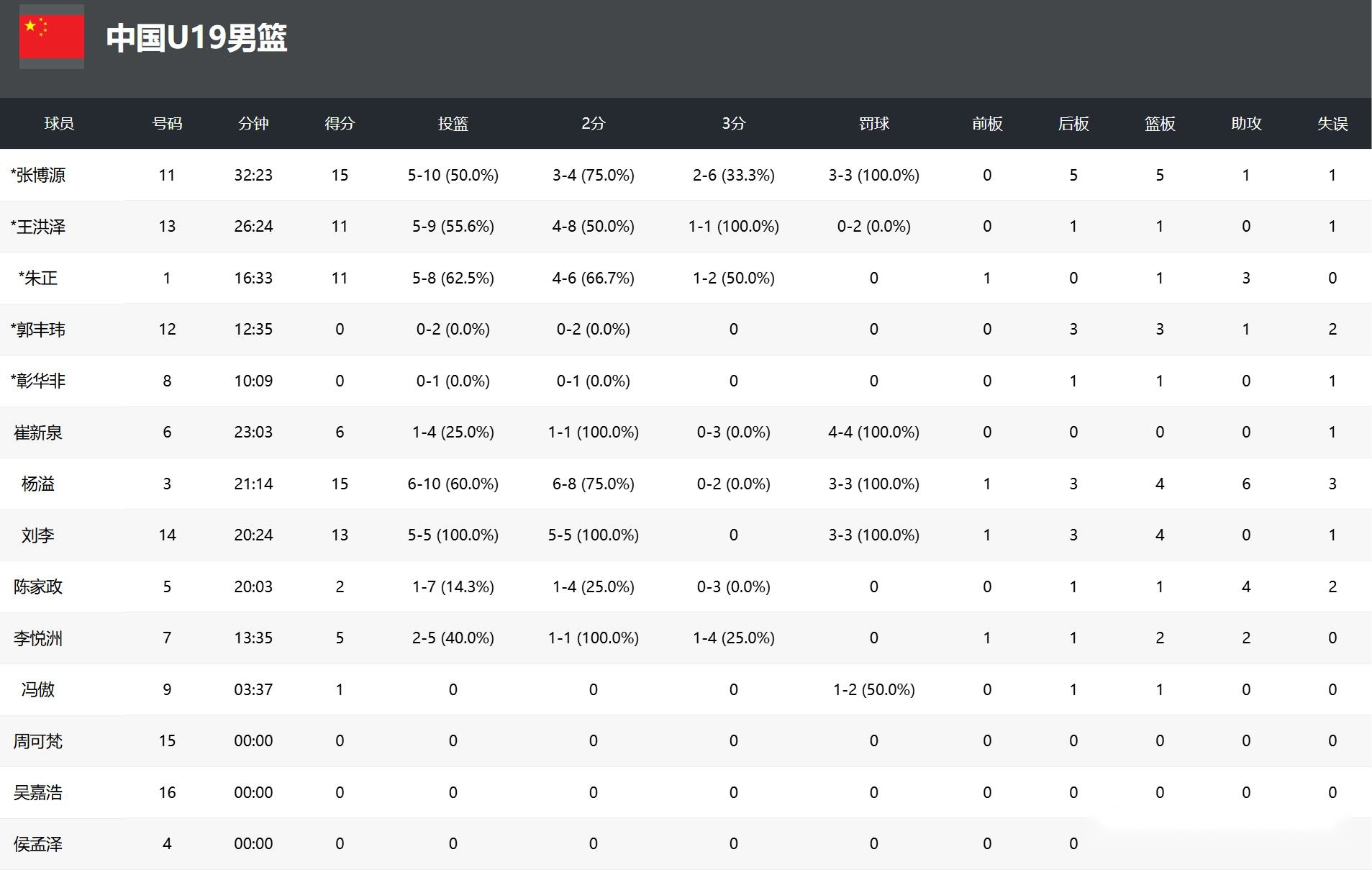The width and height of the screenshot is (1372, 870).
Task: Click player name 王洪泽
Action: tap(39, 227)
